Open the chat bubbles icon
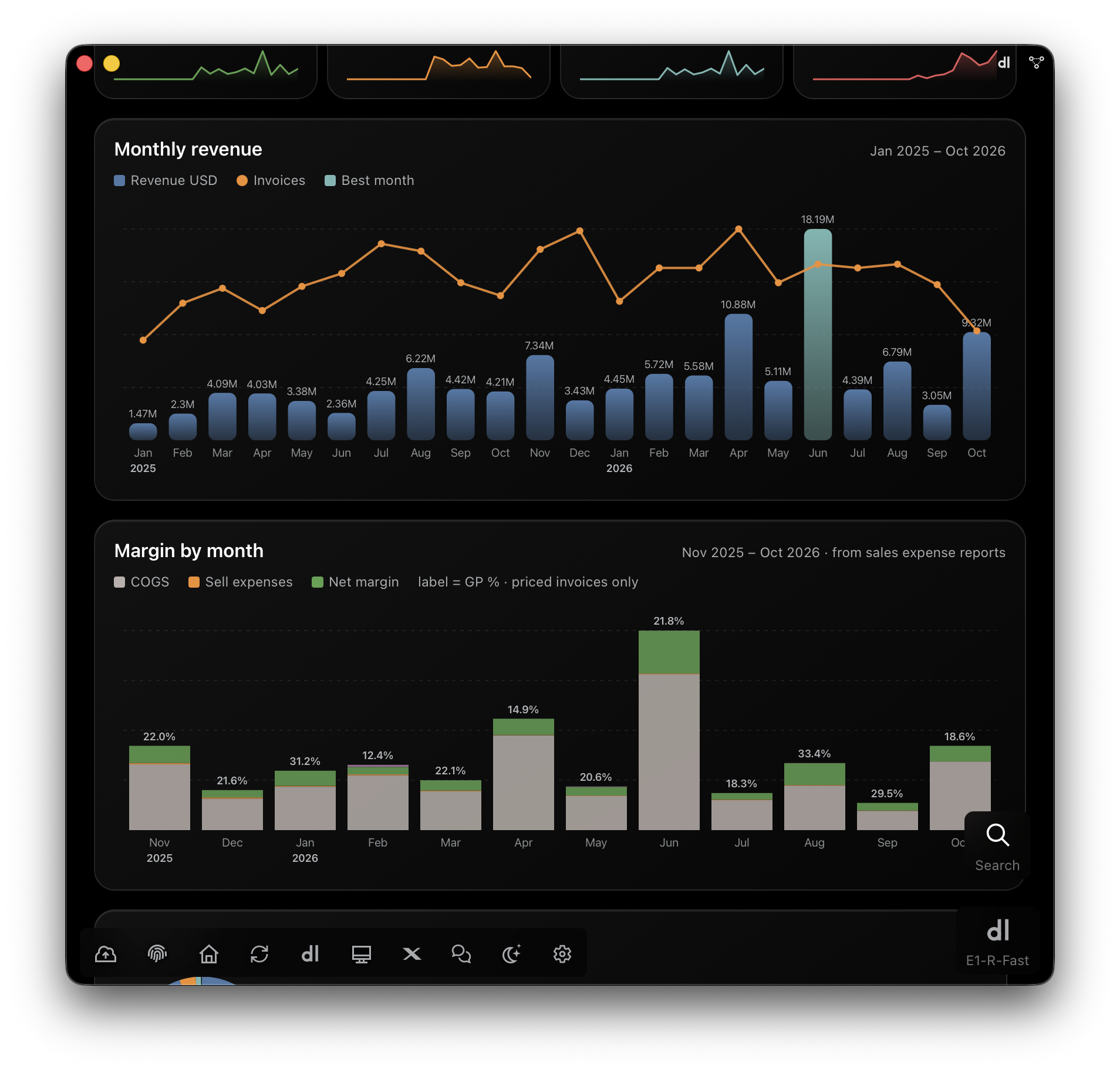Screen dimensions: 1120x1072 [461, 954]
